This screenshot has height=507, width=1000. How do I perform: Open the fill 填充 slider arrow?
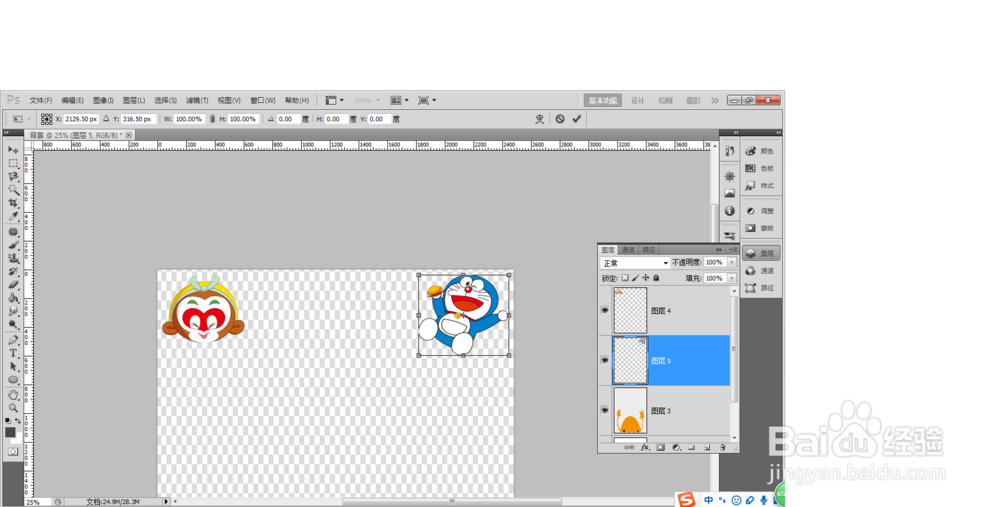pyautogui.click(x=732, y=278)
